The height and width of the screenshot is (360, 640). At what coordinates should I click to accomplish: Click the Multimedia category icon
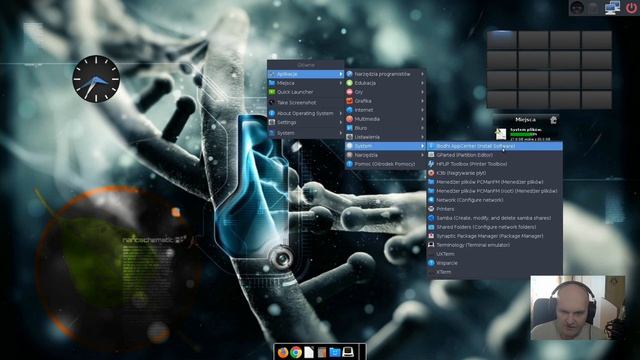pyautogui.click(x=349, y=119)
